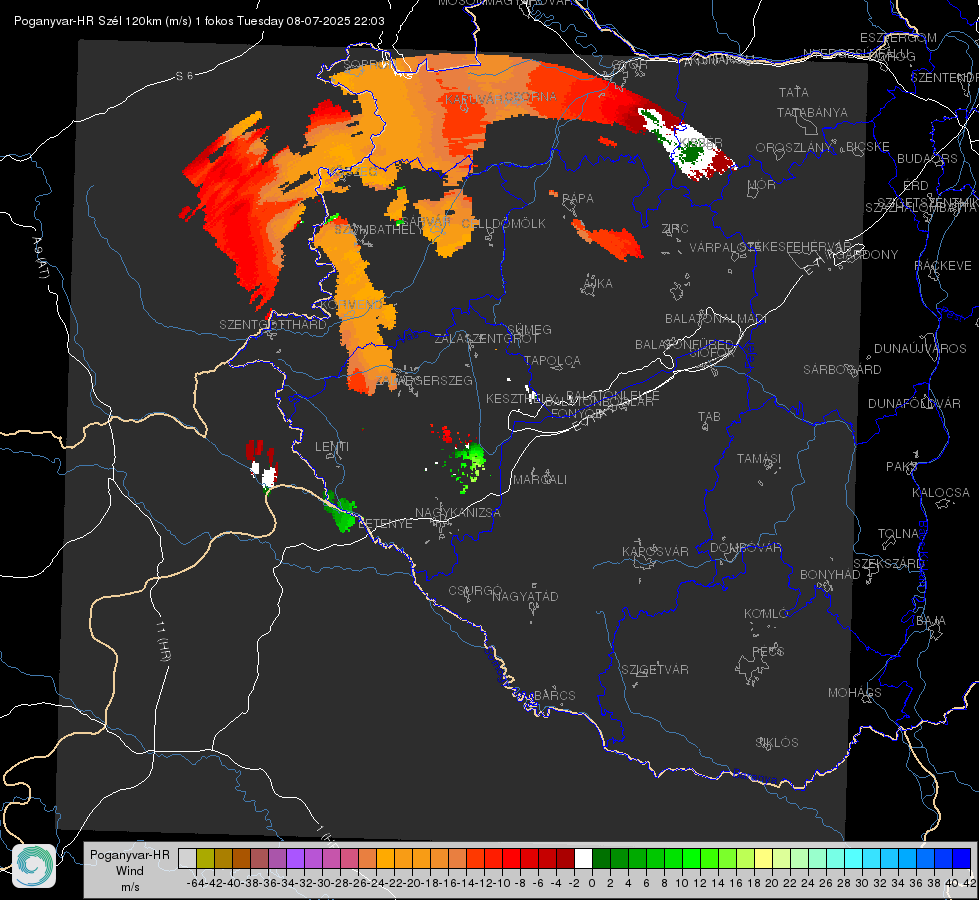Click the MARCALI label

[x=540, y=480]
